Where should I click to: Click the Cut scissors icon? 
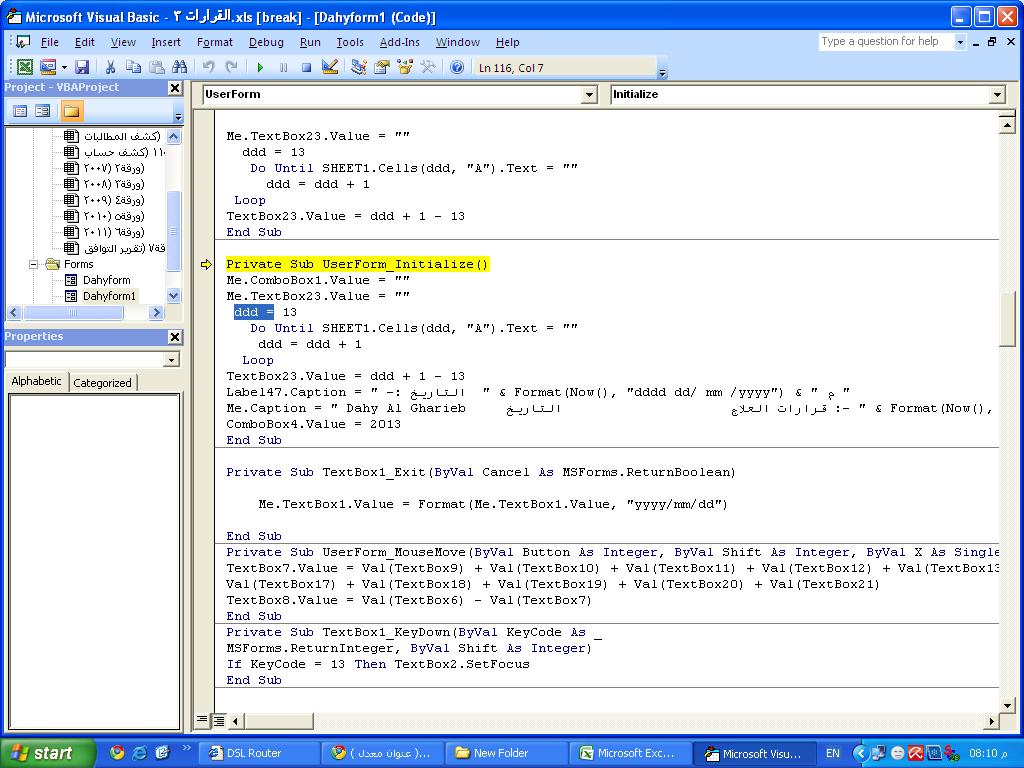click(110, 67)
